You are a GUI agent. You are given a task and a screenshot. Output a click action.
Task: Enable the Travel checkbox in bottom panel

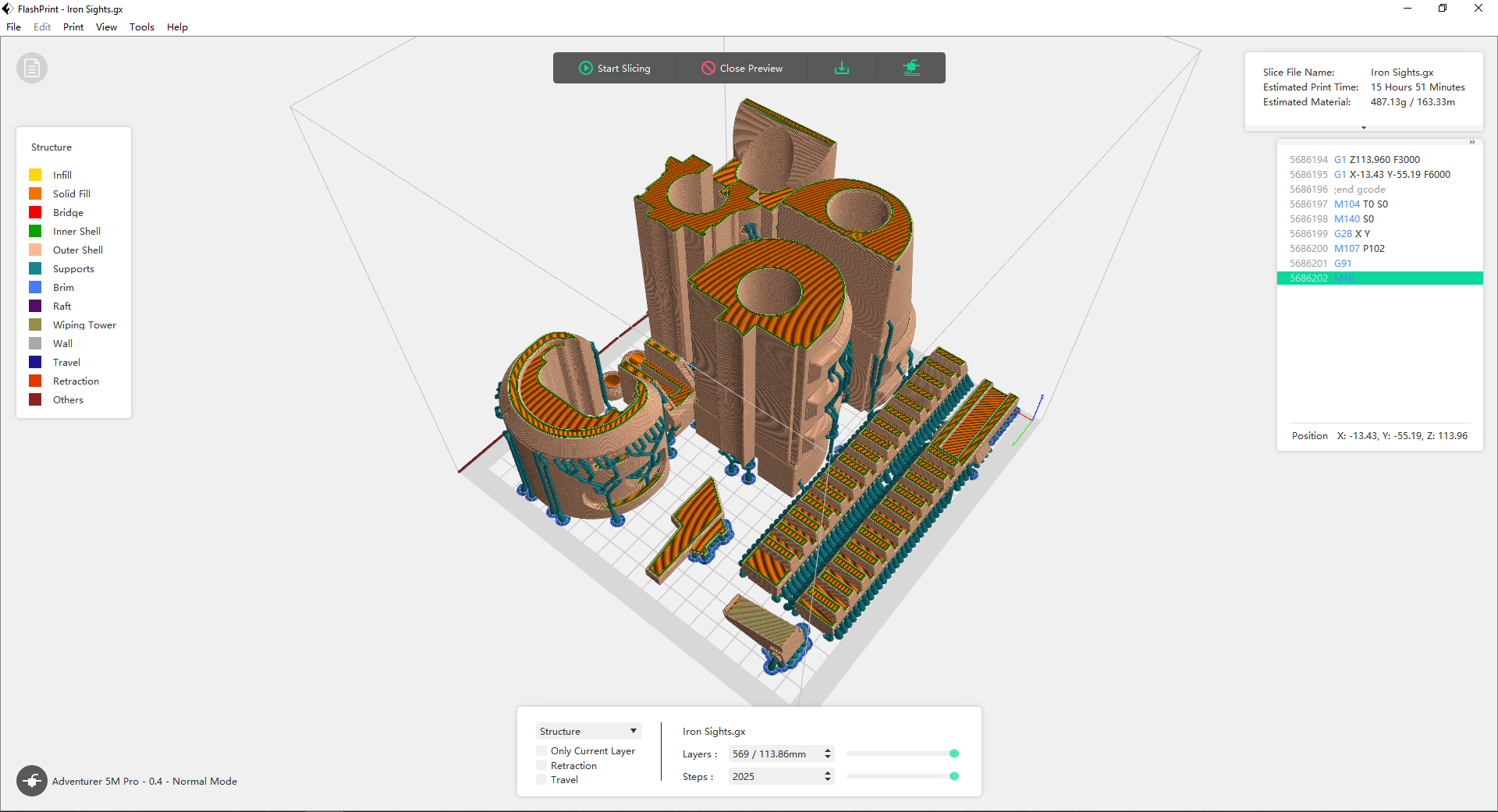[541, 779]
